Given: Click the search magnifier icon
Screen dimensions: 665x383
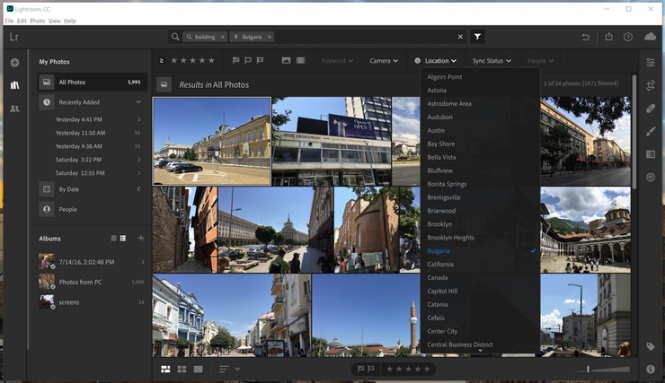Looking at the screenshot, I should click(175, 37).
